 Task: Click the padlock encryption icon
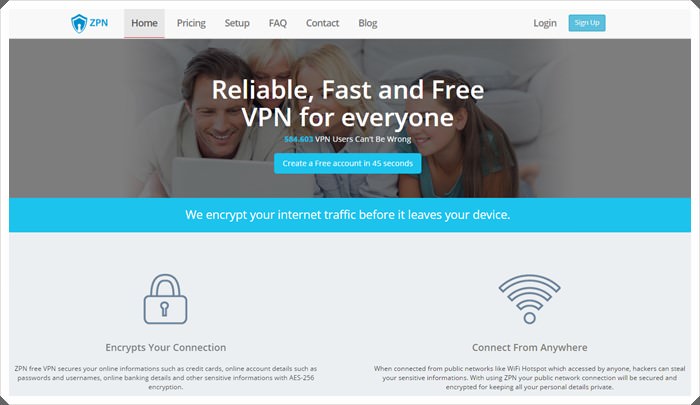coord(165,299)
